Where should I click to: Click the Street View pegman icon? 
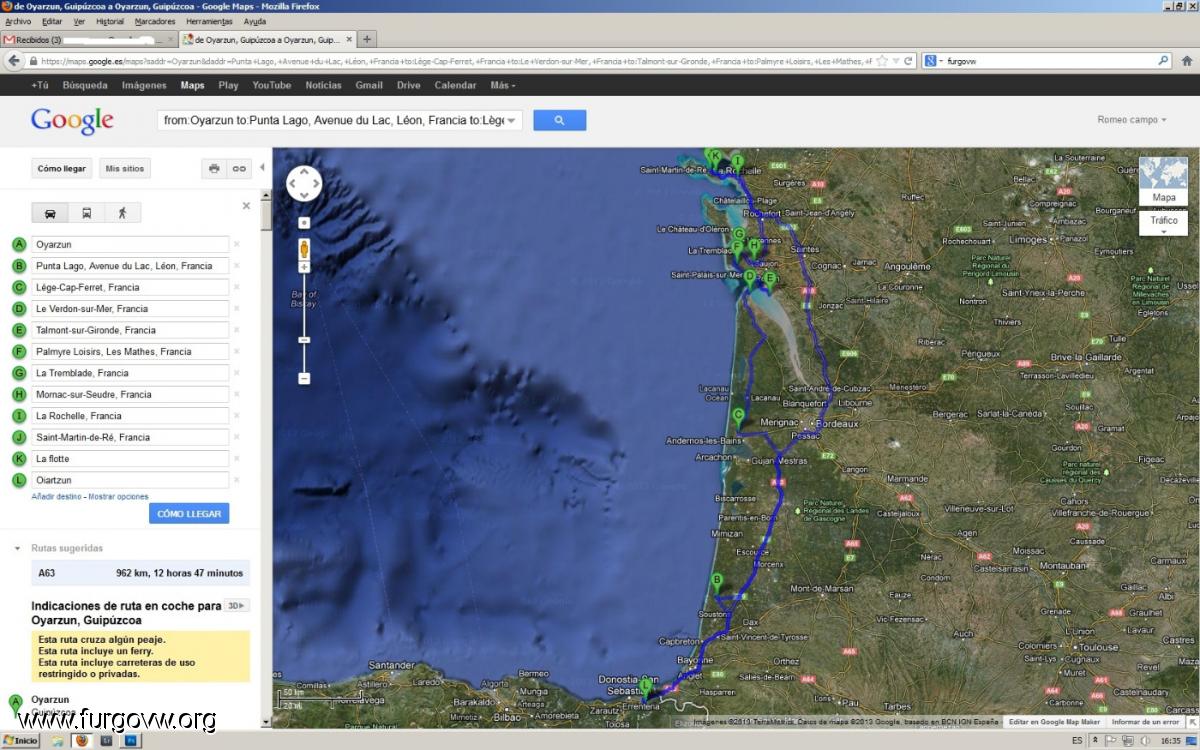point(304,249)
